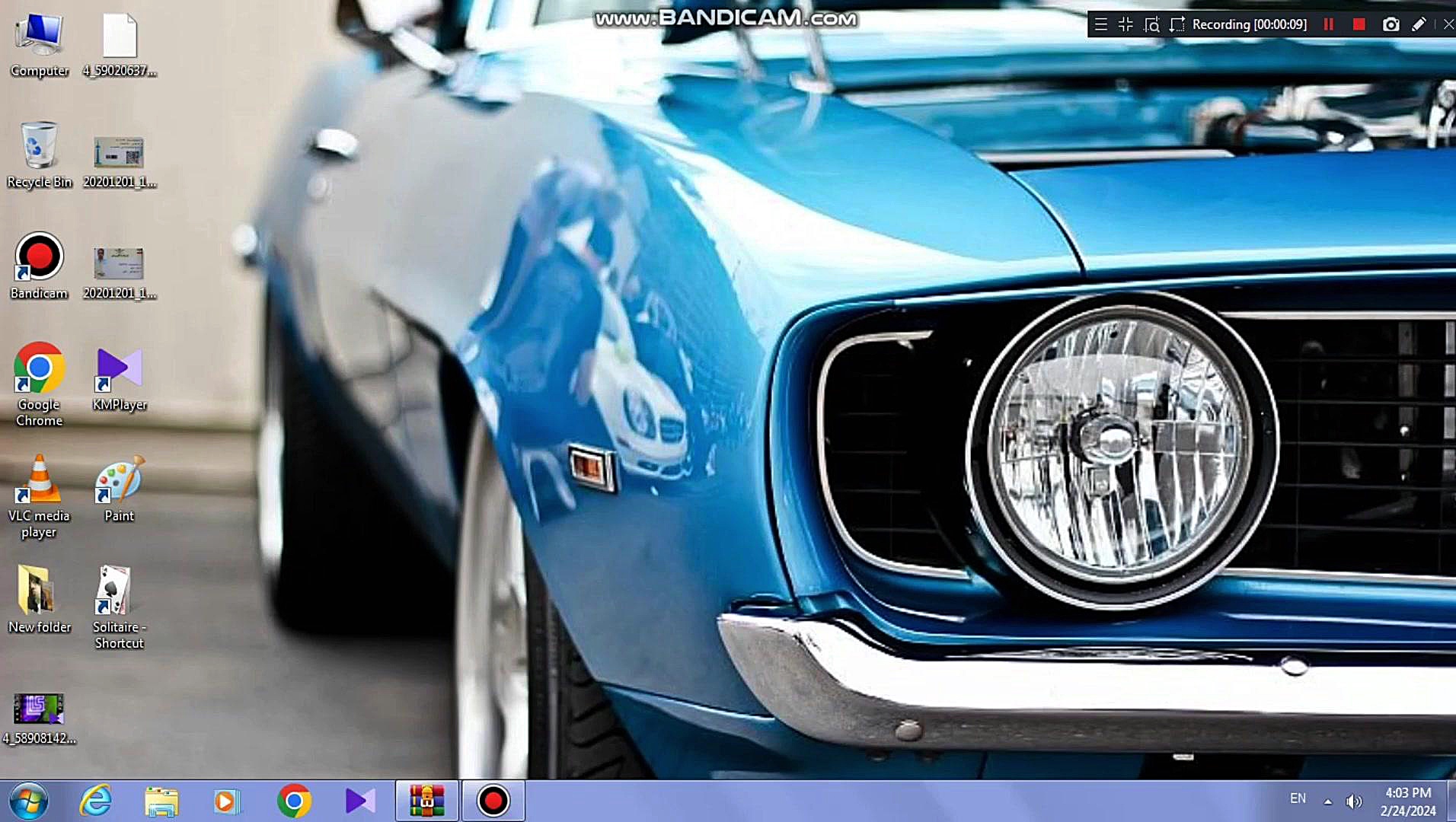
Task: Open VLC media player desktop shortcut
Action: 40,496
